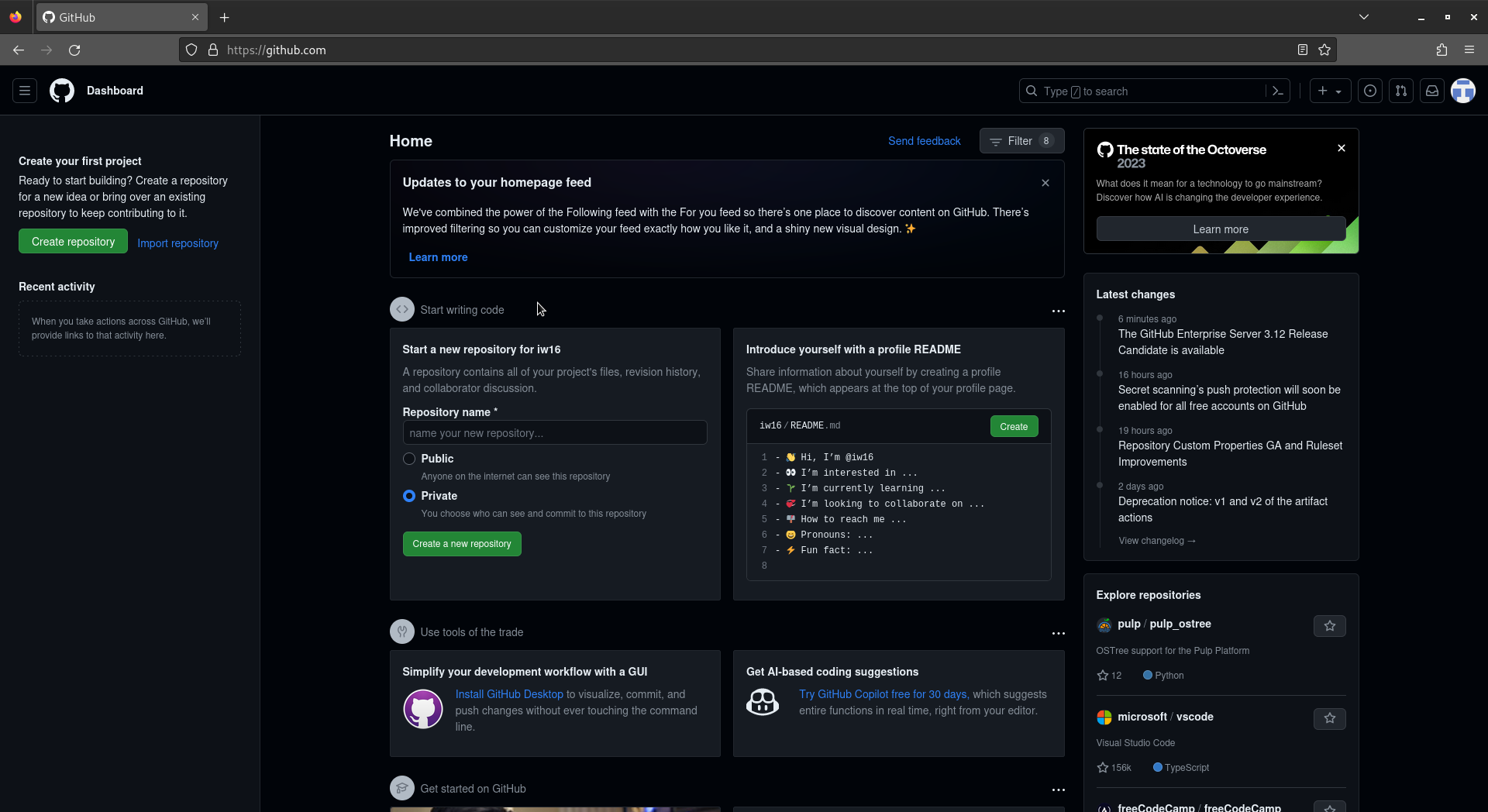1488x812 pixels.
Task: Click Create button for profile README
Action: tap(1014, 427)
